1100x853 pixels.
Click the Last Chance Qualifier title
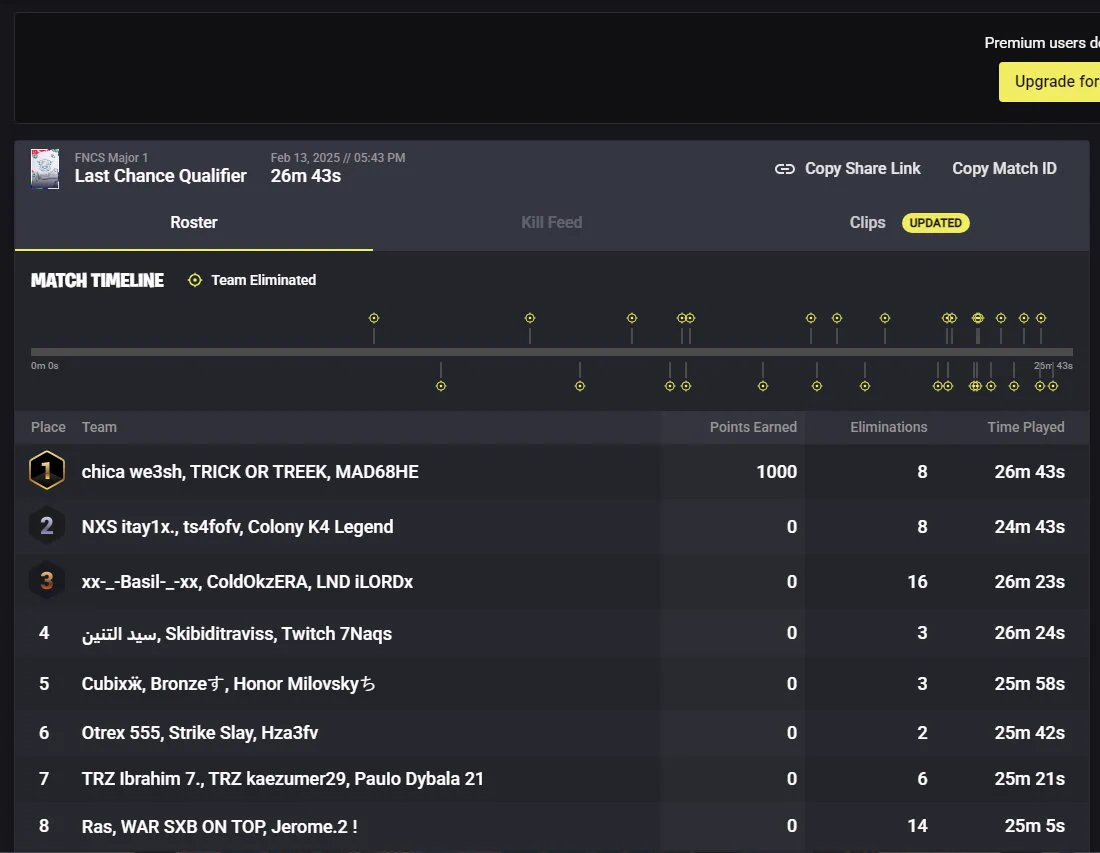161,176
